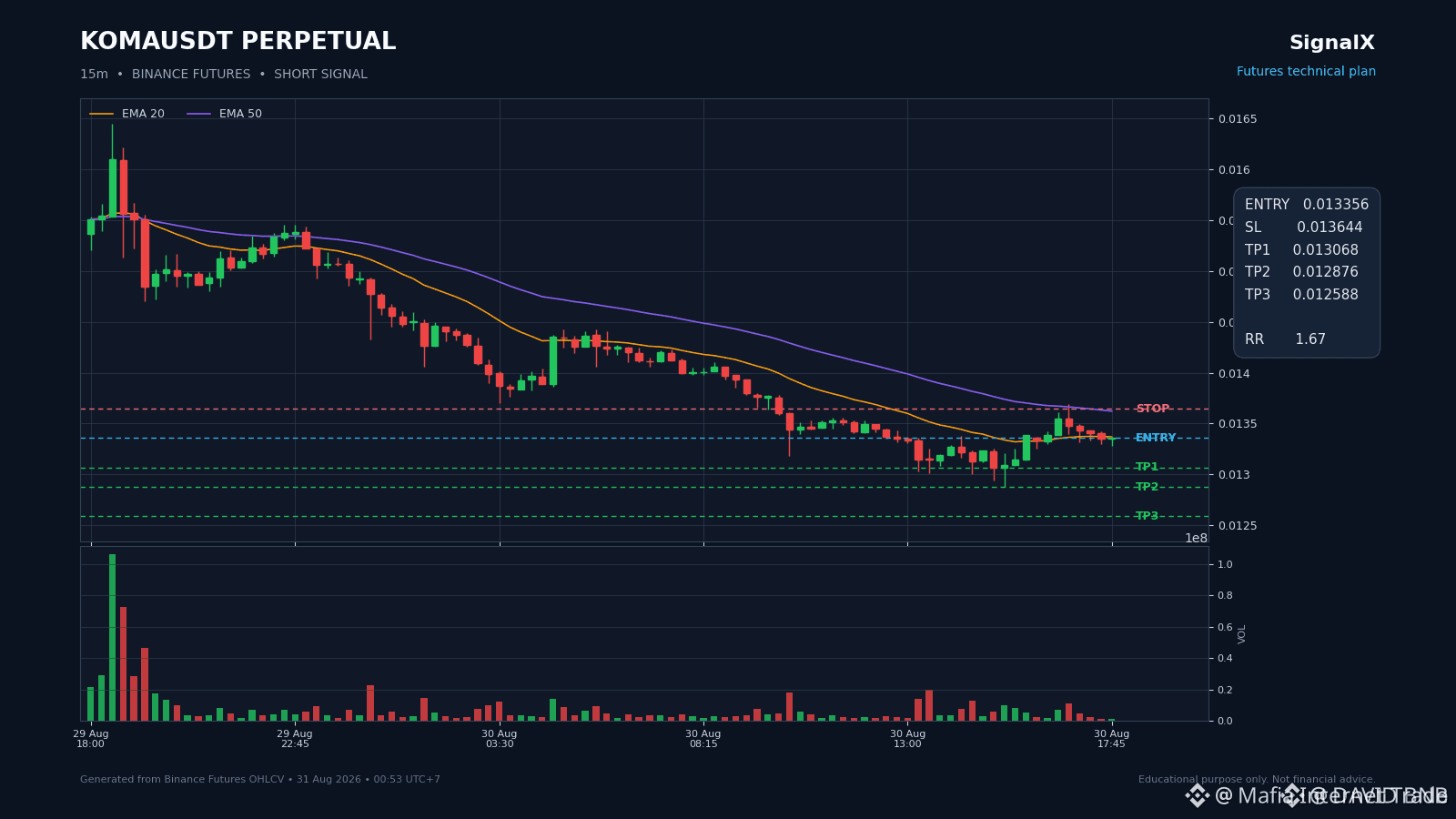Click the green TP1 label on the price chart
This screenshot has width=1456, height=819.
[1147, 467]
